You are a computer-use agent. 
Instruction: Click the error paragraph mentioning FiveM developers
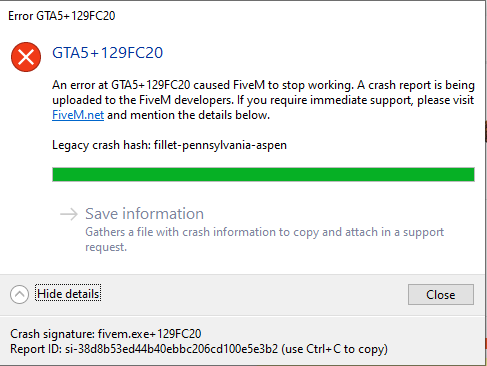tap(263, 100)
